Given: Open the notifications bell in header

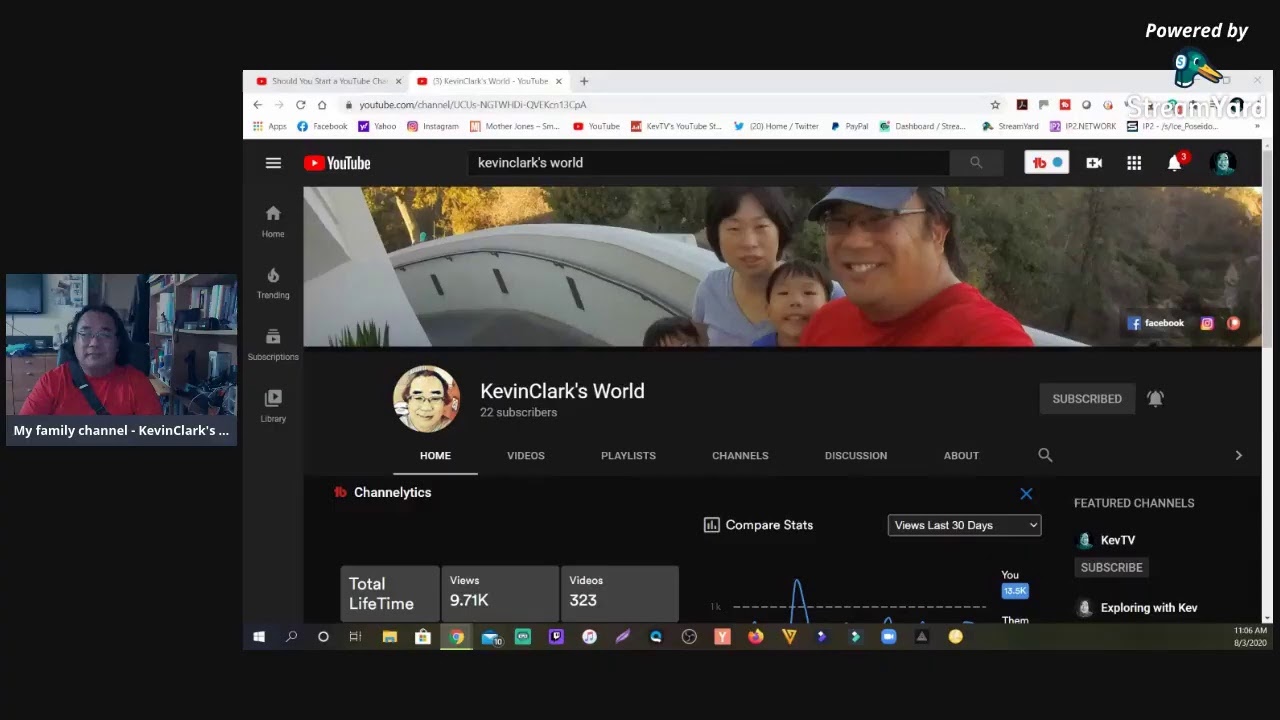Looking at the screenshot, I should [x=1175, y=162].
